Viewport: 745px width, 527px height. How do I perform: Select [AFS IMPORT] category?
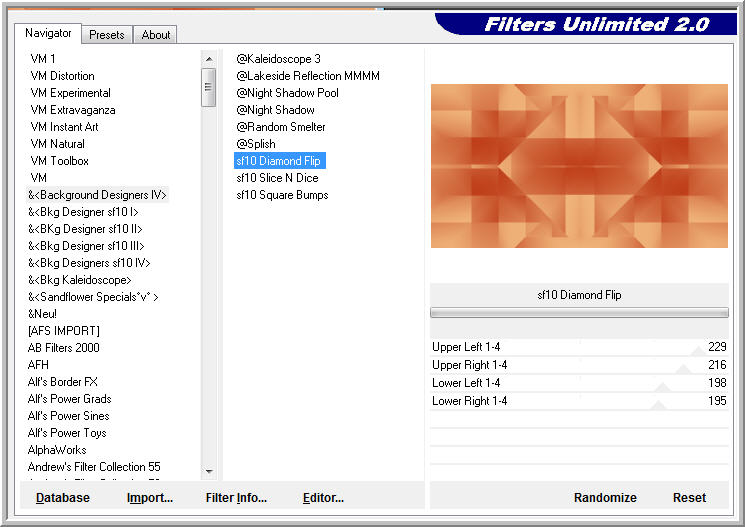point(64,331)
